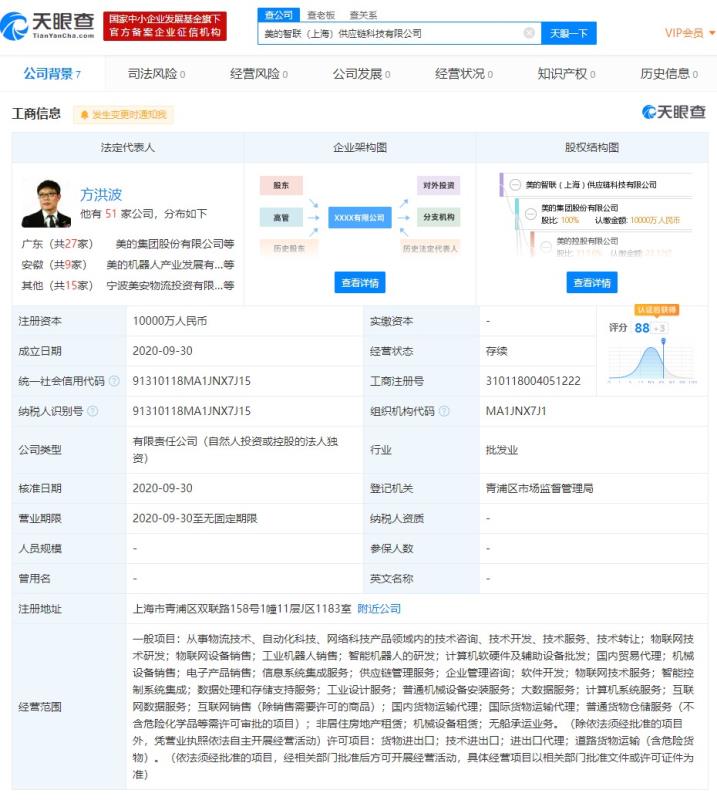Click the 附近公司 link
The width and height of the screenshot is (717, 800).
(x=379, y=609)
